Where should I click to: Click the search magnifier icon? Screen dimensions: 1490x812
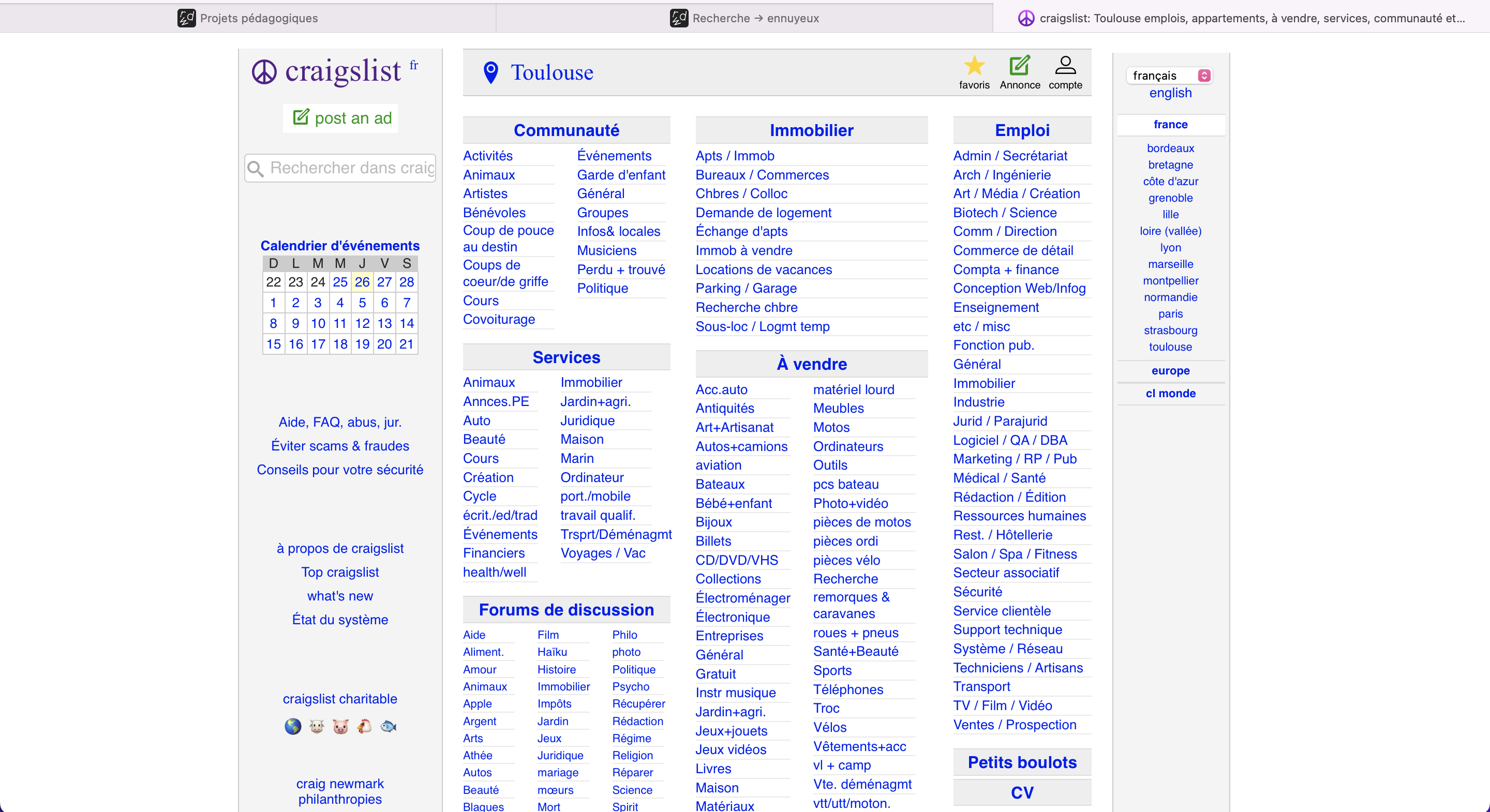click(x=256, y=168)
